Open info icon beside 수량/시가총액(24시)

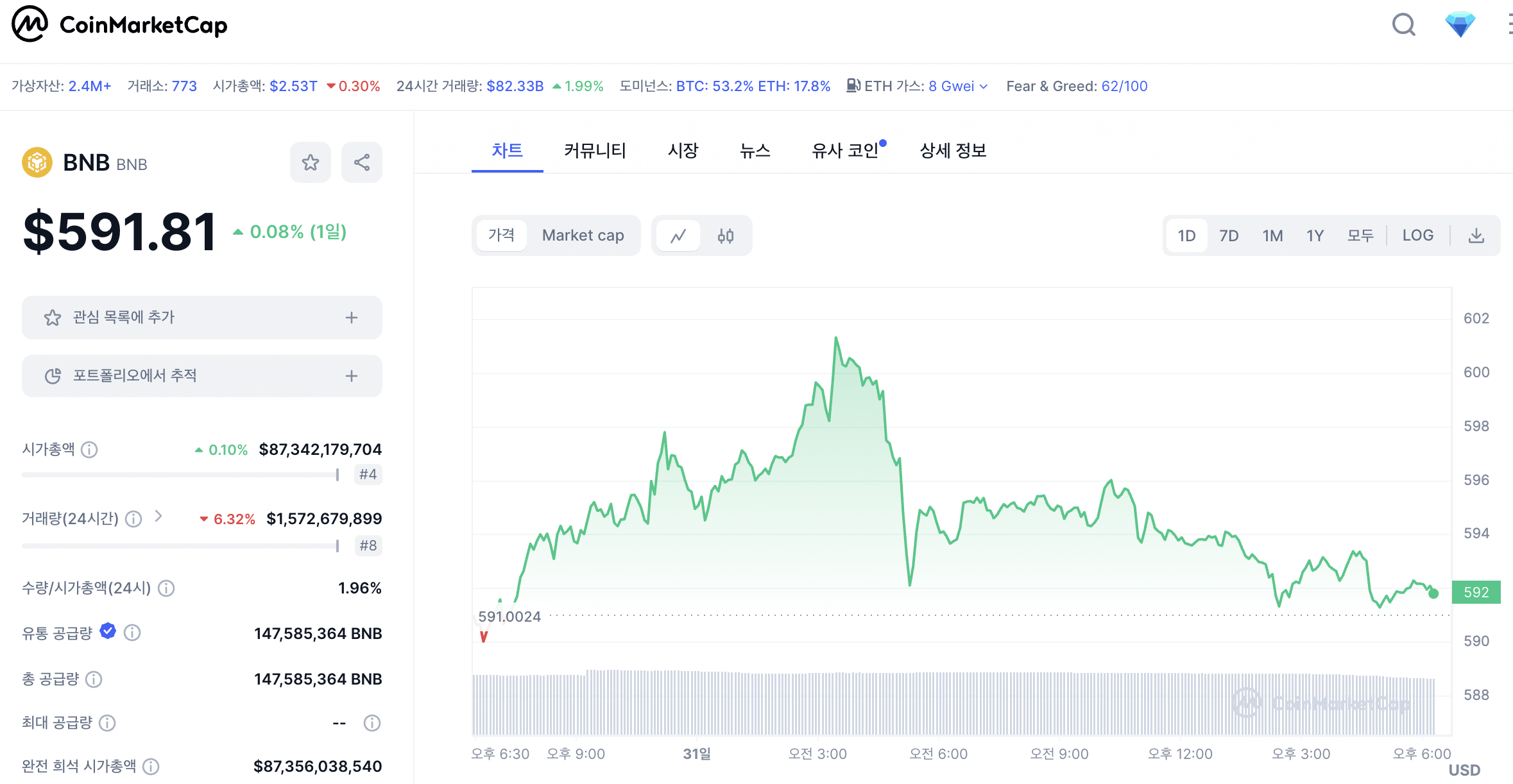point(166,588)
